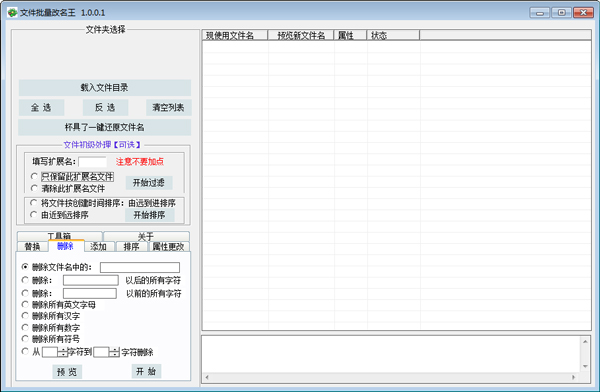Switch to 关于 tab

146,236
